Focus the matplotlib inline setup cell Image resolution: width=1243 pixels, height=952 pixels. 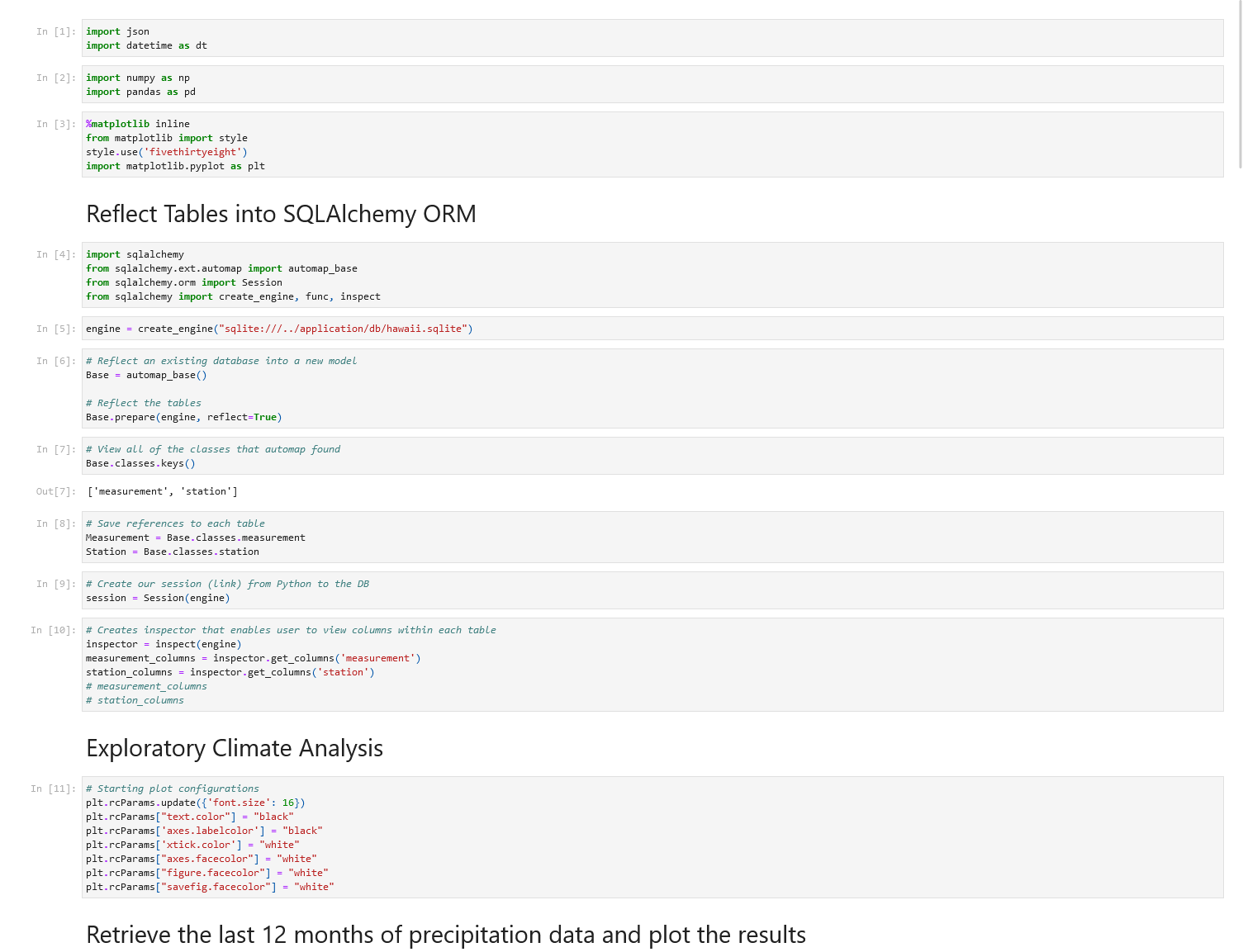click(652, 144)
